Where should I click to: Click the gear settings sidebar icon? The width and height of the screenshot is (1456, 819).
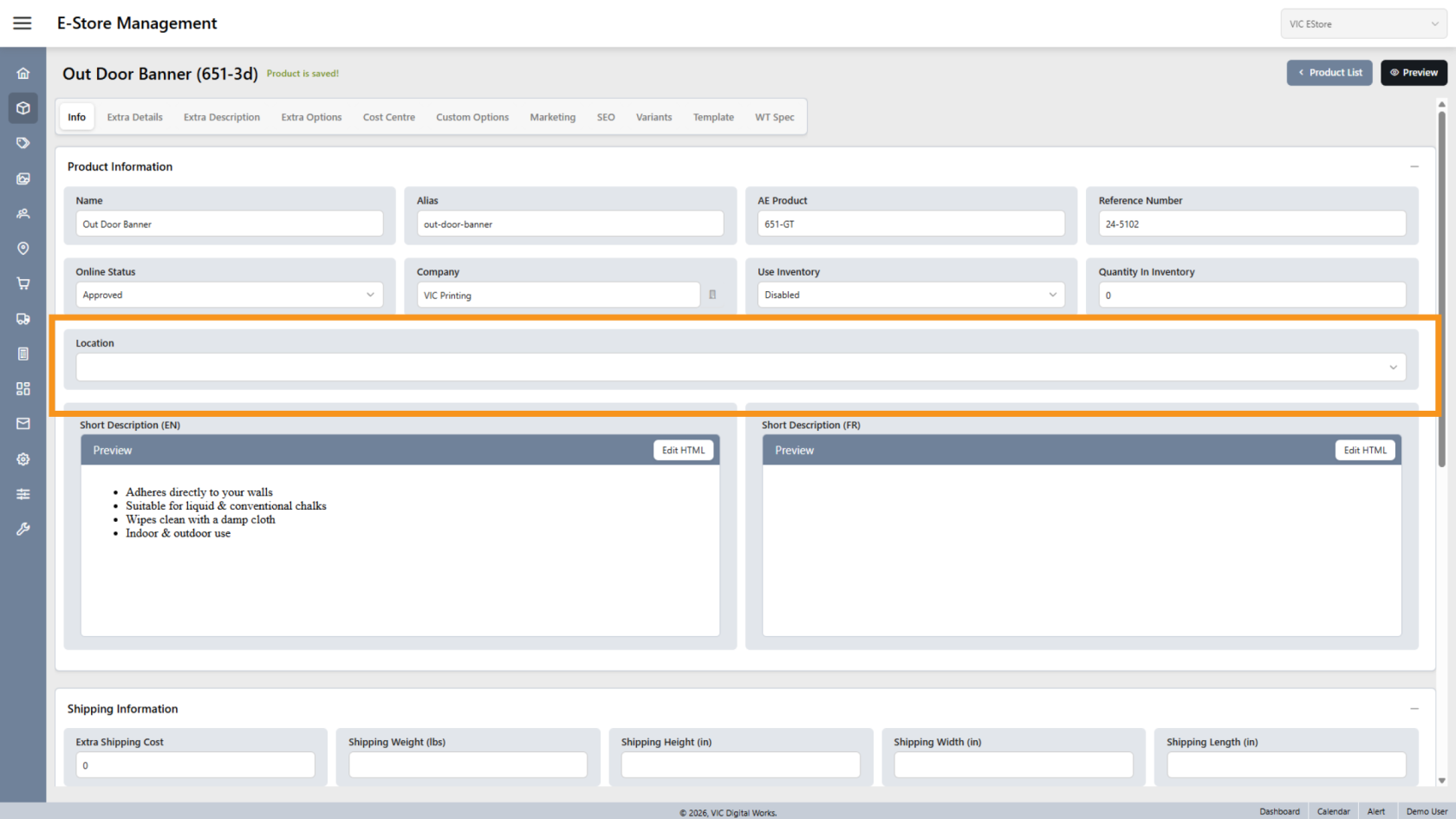pos(23,459)
